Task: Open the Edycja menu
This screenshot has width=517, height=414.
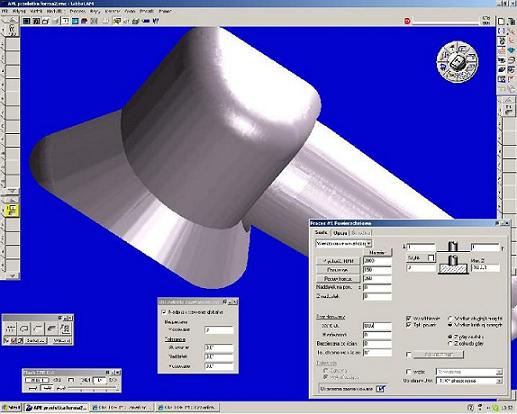Action: [x=19, y=11]
